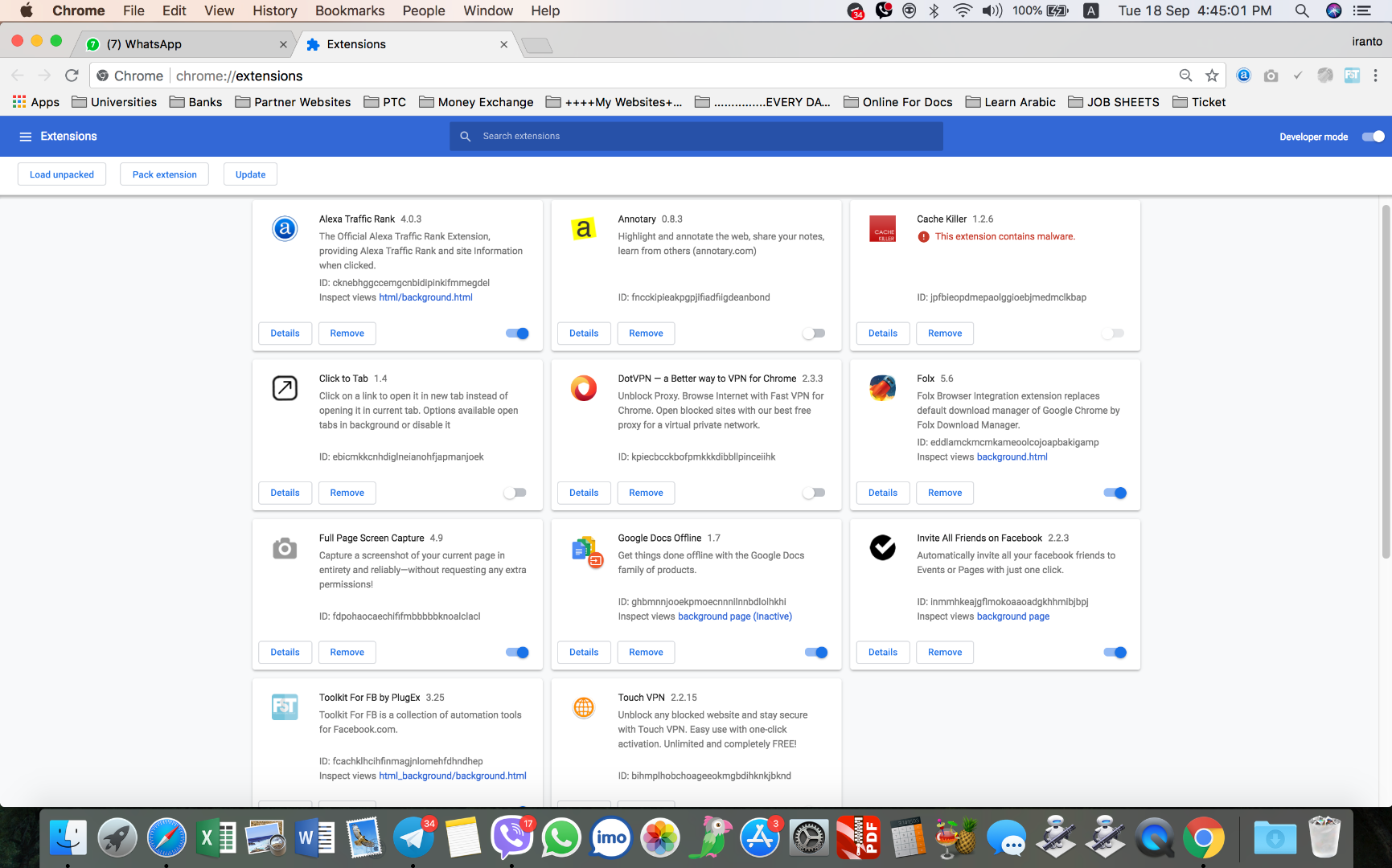Disable Google Docs Offline toggle
The width and height of the screenshot is (1392, 868).
(816, 653)
